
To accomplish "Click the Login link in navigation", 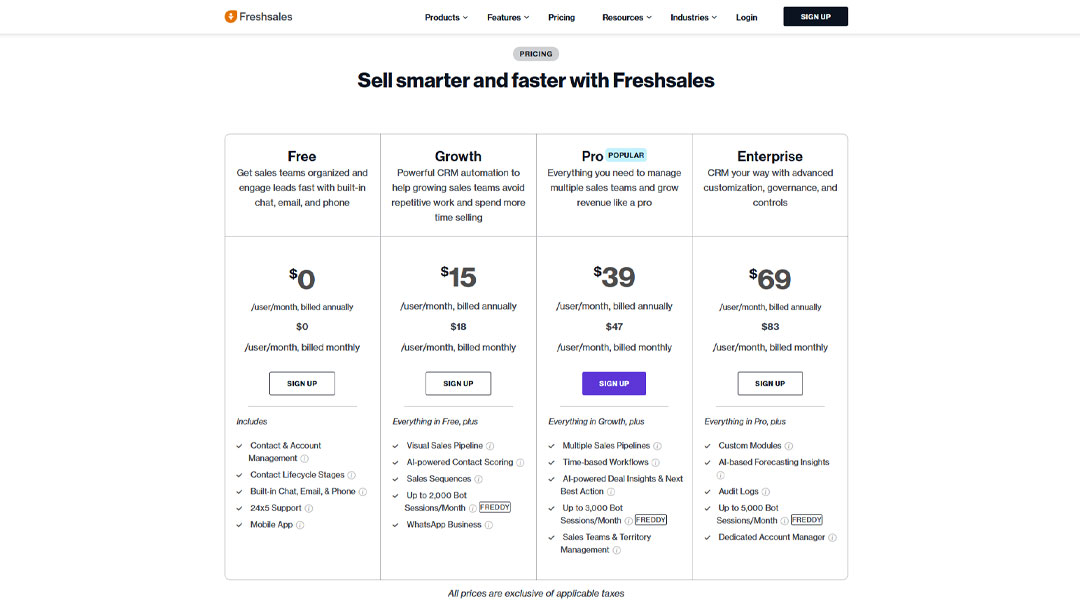I will [746, 17].
